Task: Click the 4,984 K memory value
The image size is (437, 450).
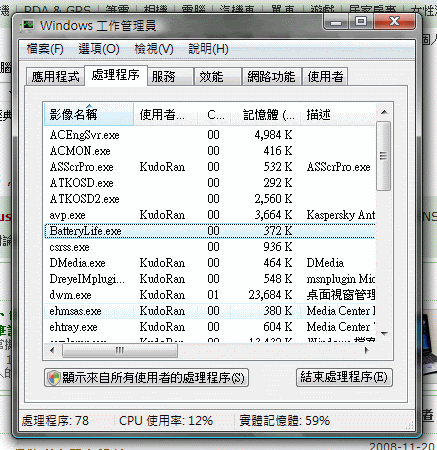Action: (x=273, y=135)
